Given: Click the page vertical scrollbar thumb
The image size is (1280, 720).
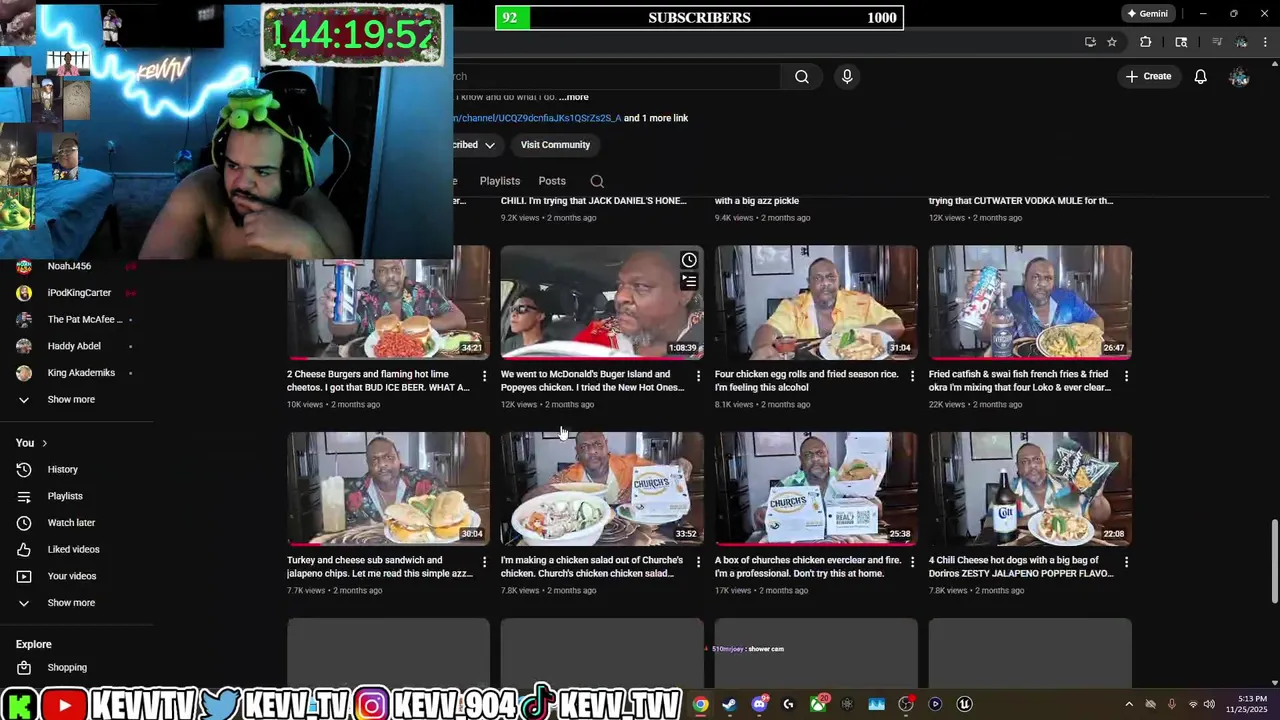Looking at the screenshot, I should pos(1274,561).
